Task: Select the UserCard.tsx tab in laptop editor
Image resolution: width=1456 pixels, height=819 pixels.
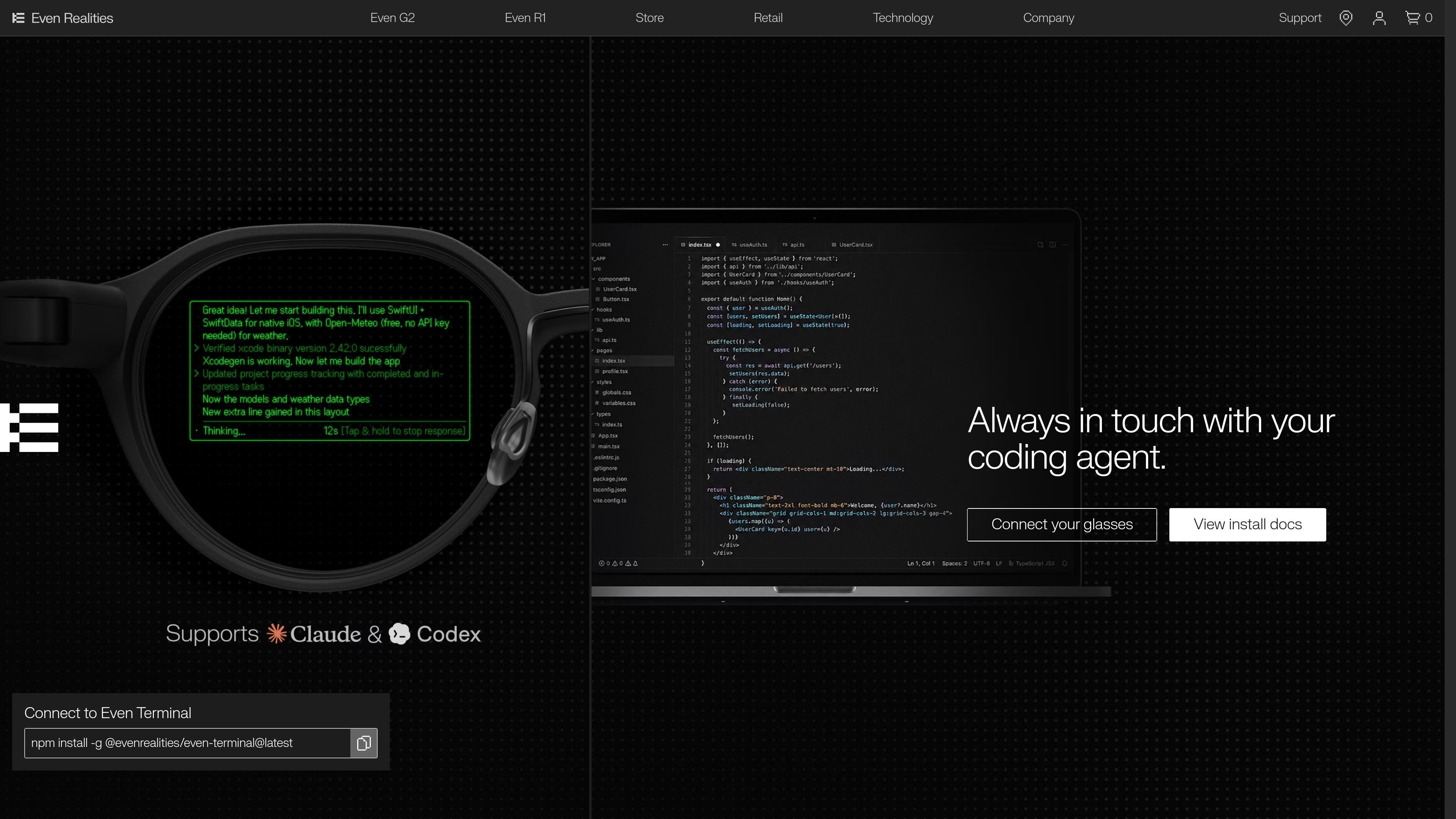Action: coord(852,245)
